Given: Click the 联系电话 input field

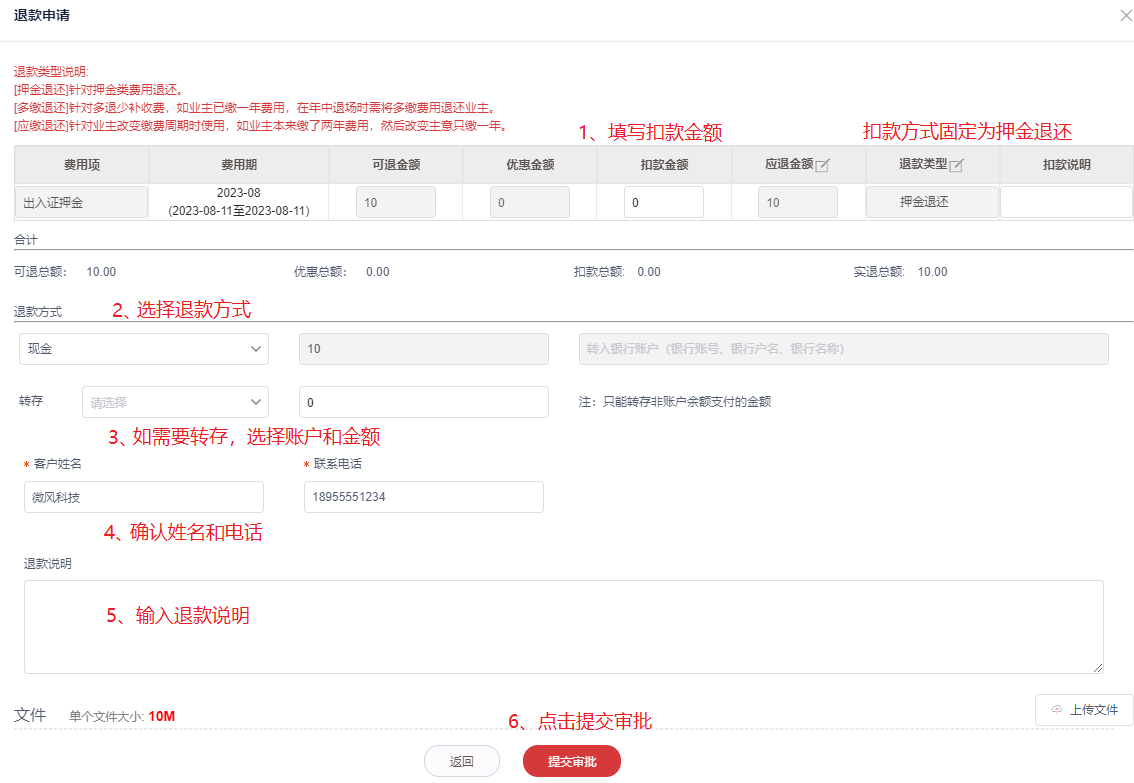Looking at the screenshot, I should [x=424, y=497].
